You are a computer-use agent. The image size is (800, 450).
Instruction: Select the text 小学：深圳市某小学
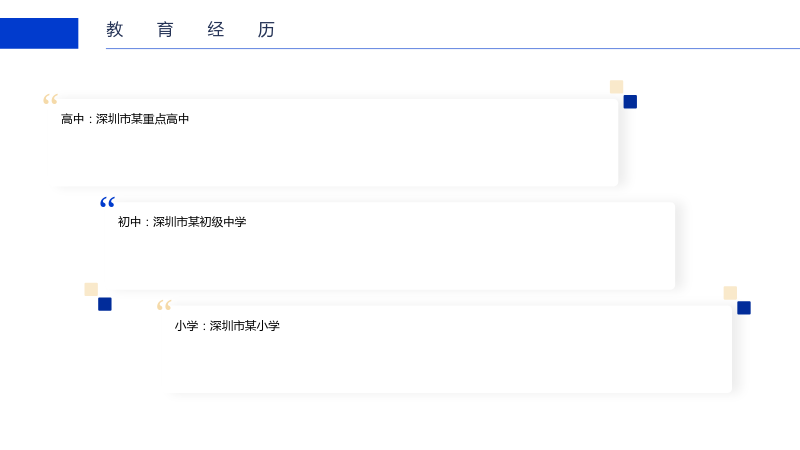(227, 326)
